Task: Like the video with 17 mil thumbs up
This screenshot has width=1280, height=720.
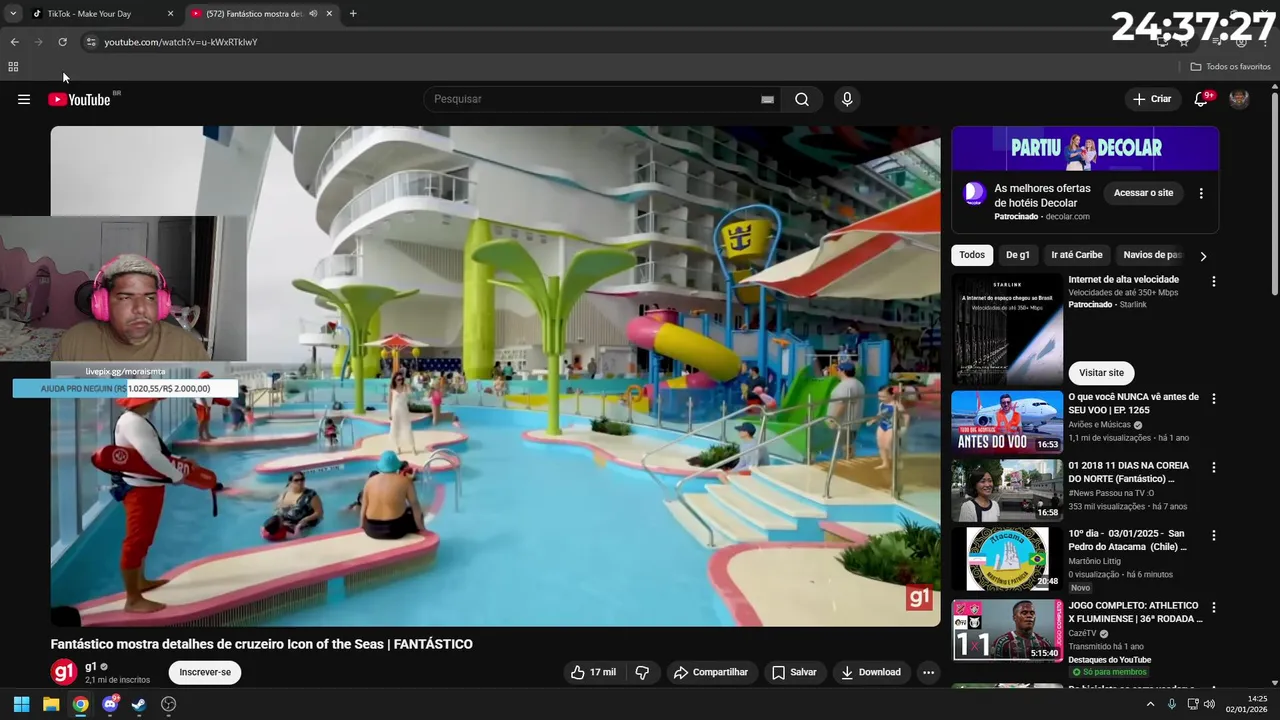Action: coord(593,672)
